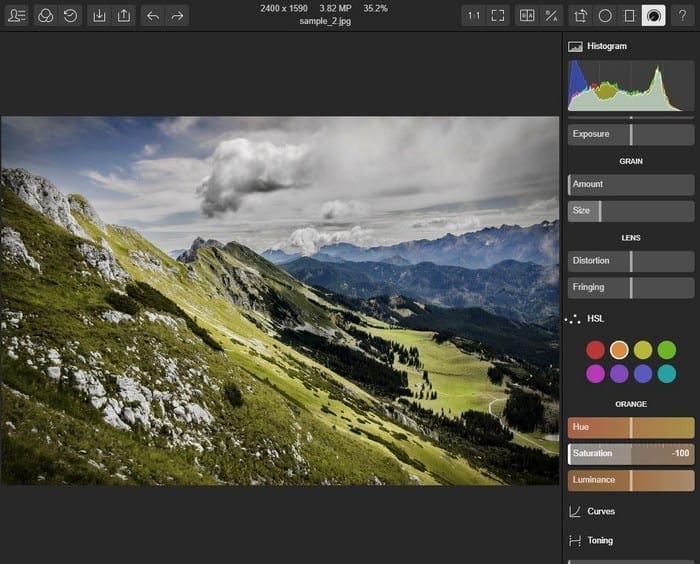Click the Curves graph icon

[x=575, y=511]
